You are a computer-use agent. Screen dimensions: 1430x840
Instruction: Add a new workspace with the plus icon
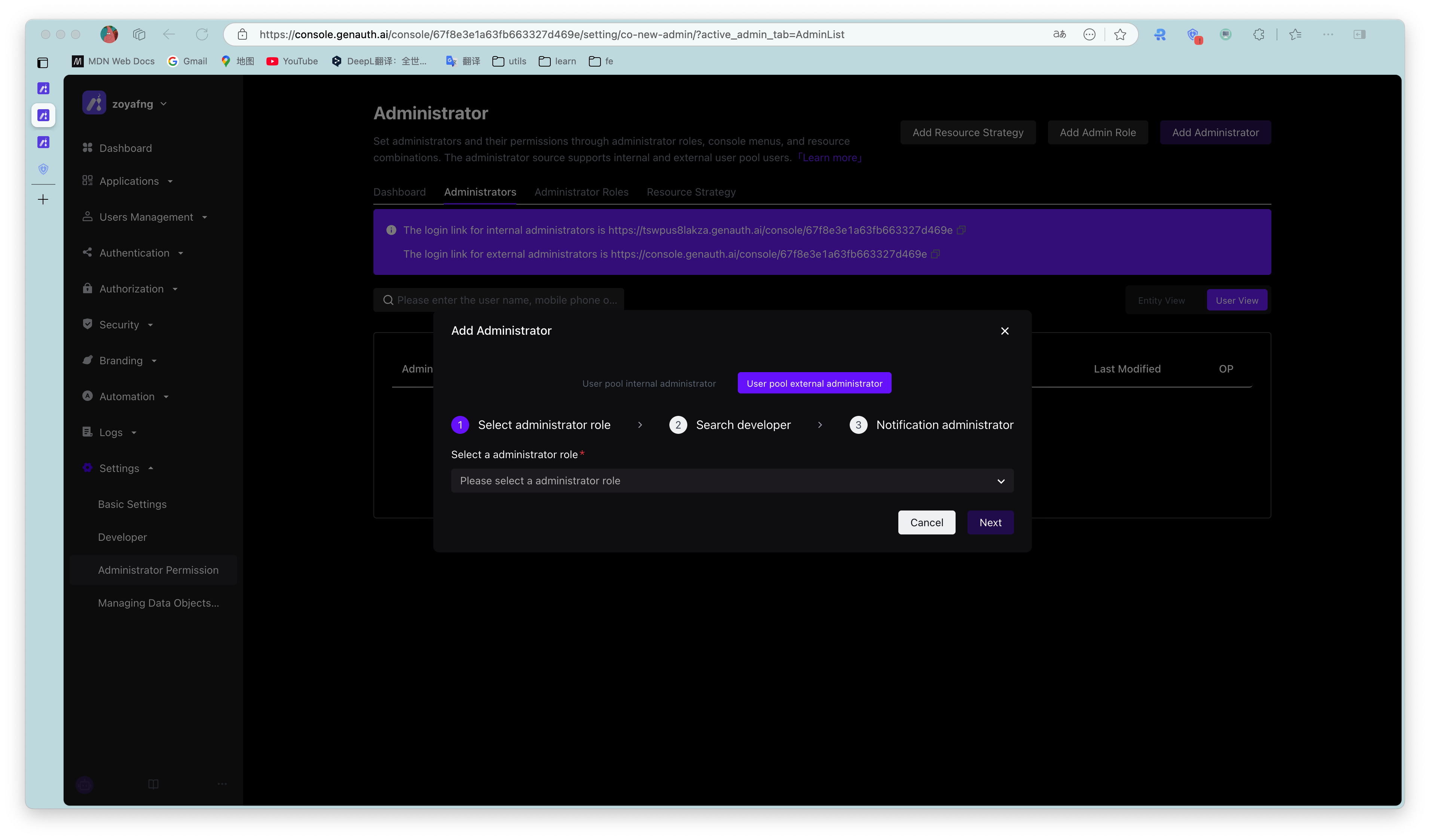click(x=43, y=199)
